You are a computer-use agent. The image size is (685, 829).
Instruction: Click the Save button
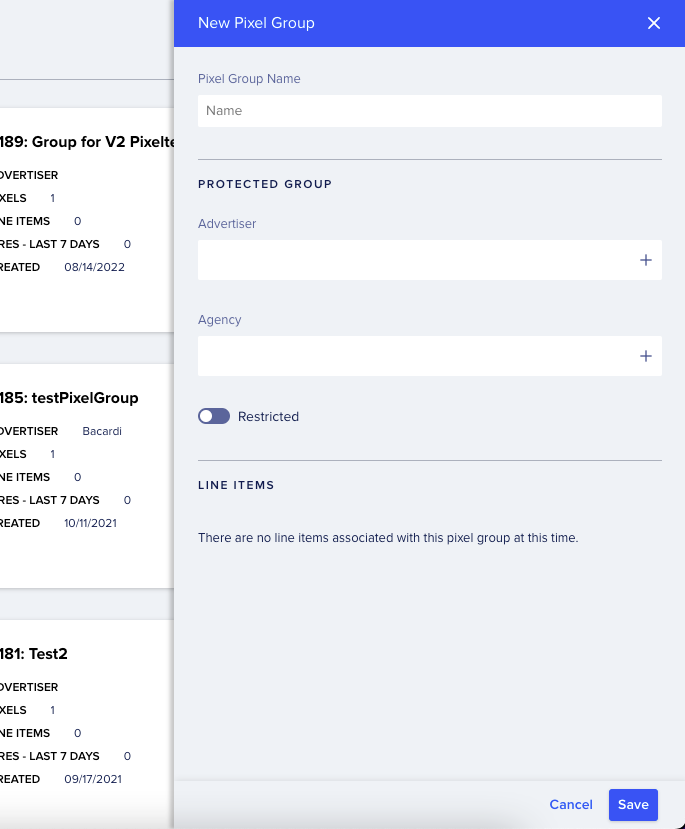(633, 805)
